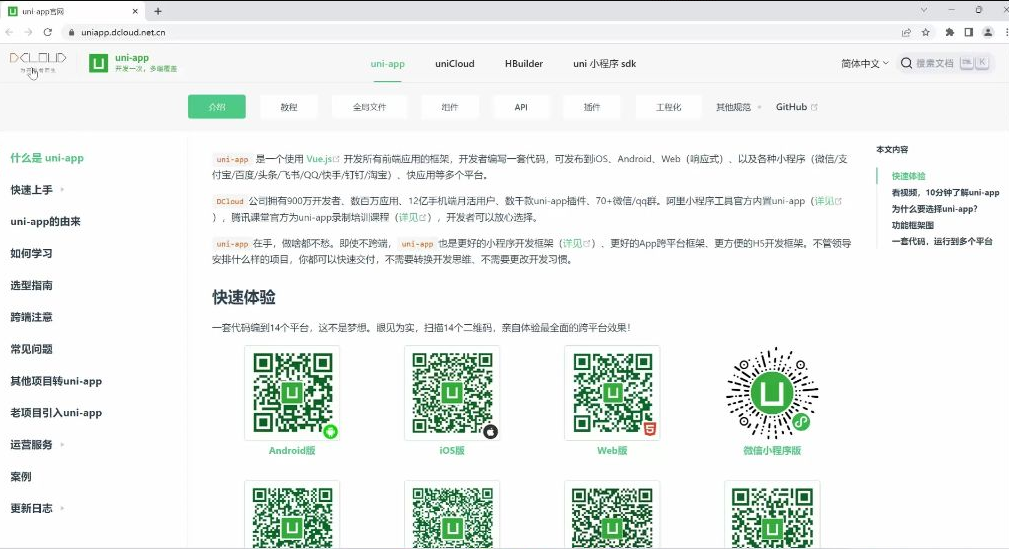Select the 插件 sub-navigation tab
Screen dimensions: 1009x549
click(592, 107)
